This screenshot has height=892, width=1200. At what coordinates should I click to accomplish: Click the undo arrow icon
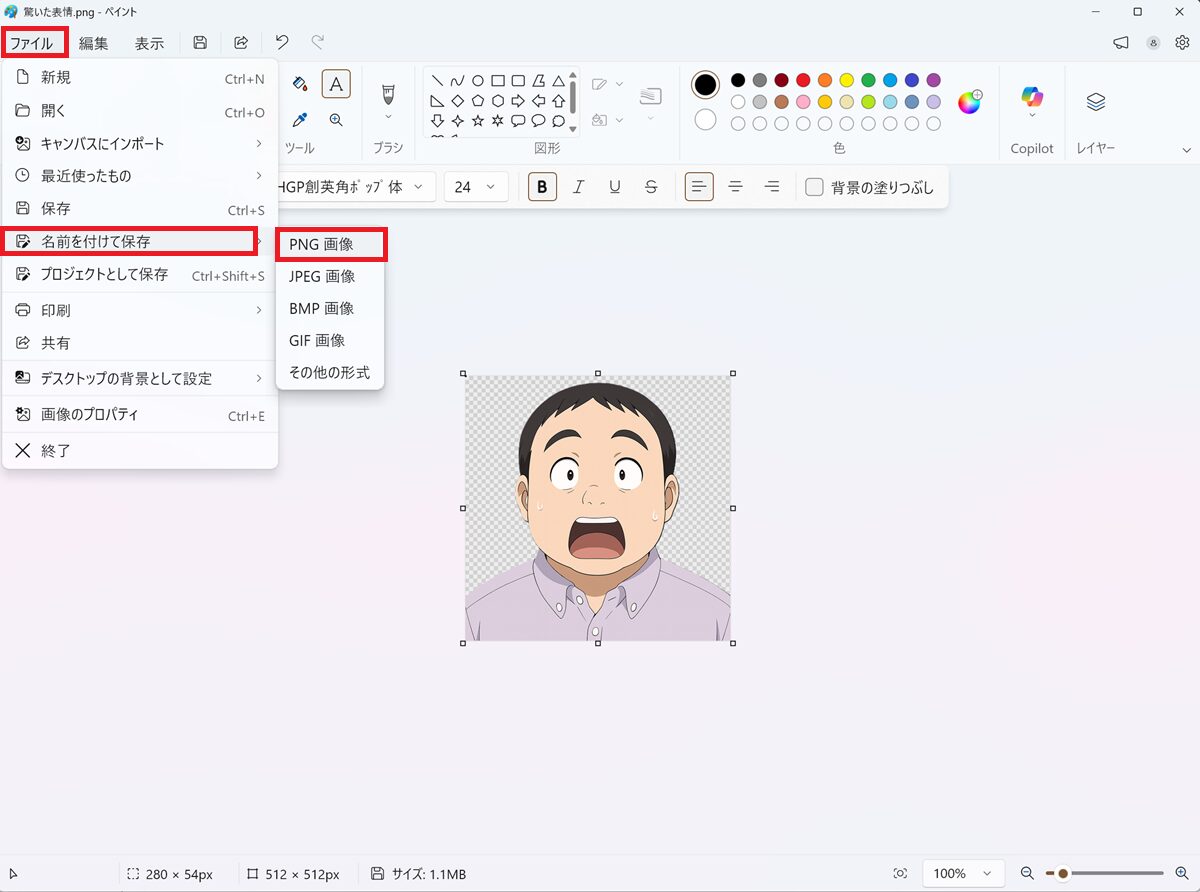(x=282, y=42)
